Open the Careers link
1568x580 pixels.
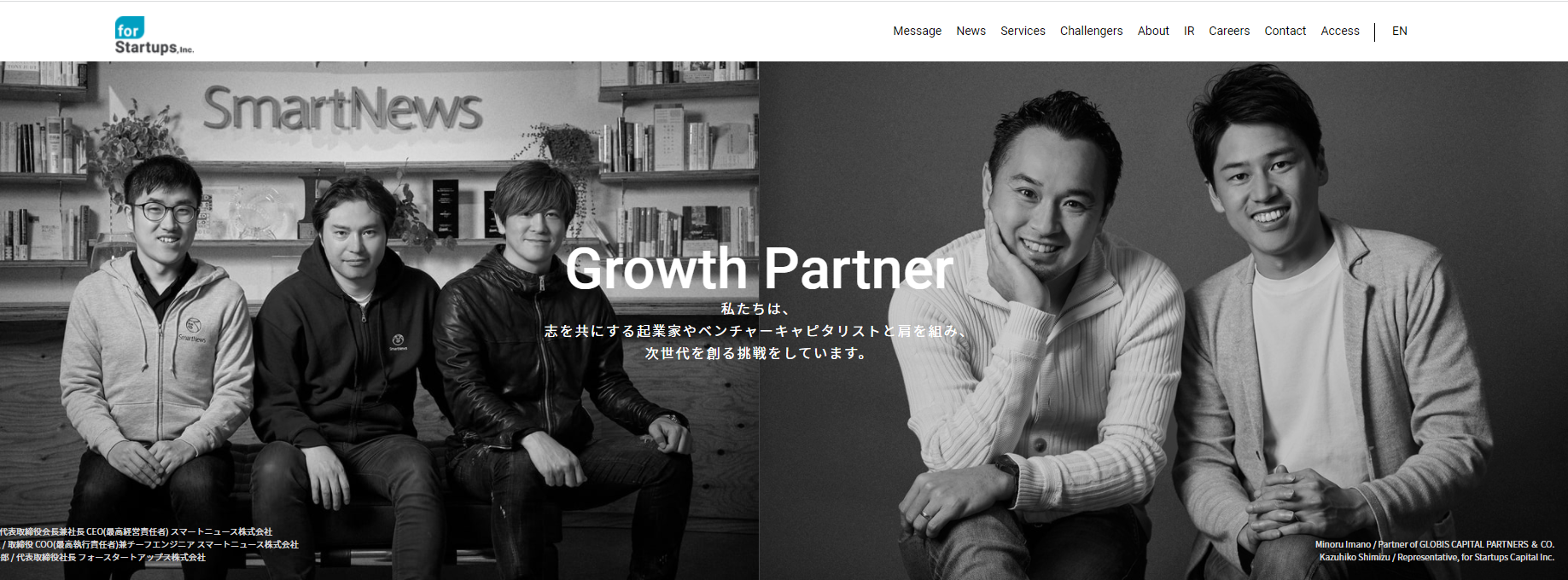pos(1229,31)
